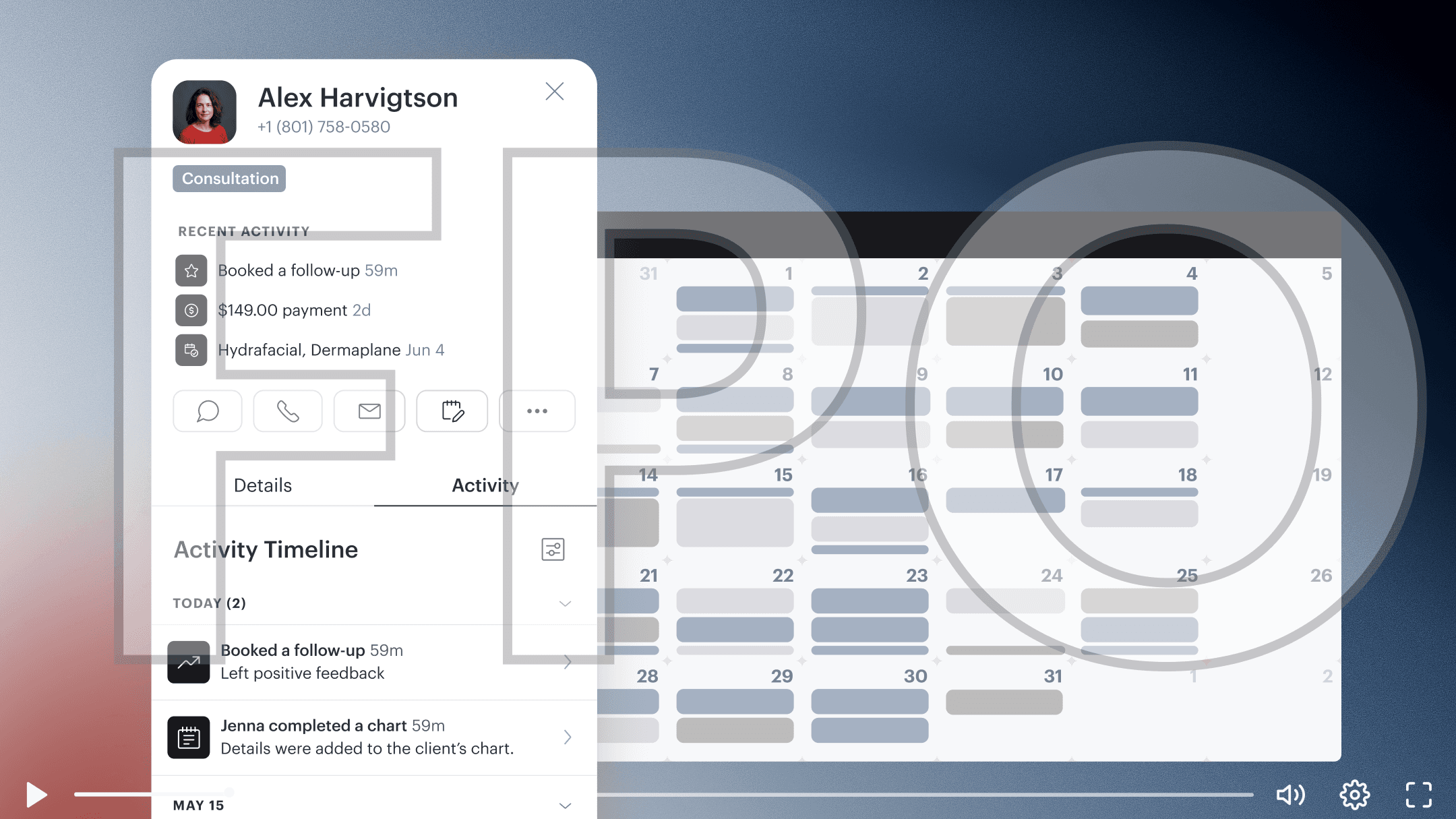This screenshot has width=1456, height=819.
Task: Click the calendar edit icon button
Action: click(452, 411)
